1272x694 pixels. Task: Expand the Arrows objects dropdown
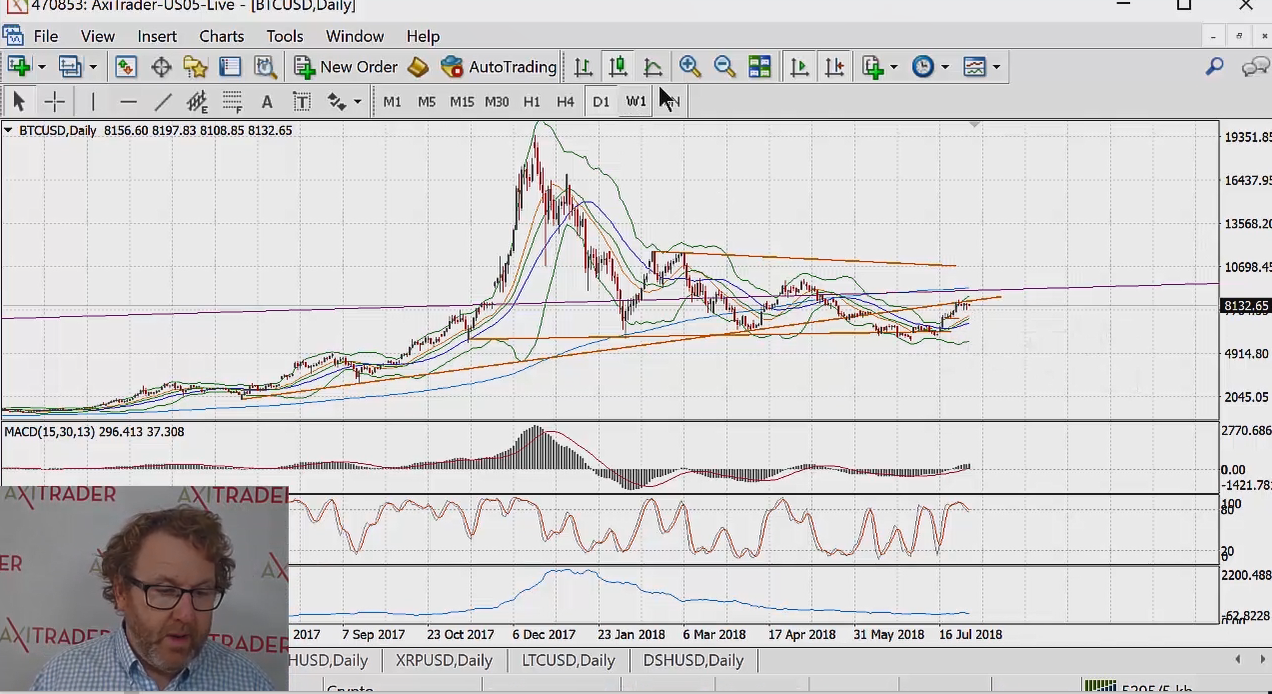[x=357, y=101]
